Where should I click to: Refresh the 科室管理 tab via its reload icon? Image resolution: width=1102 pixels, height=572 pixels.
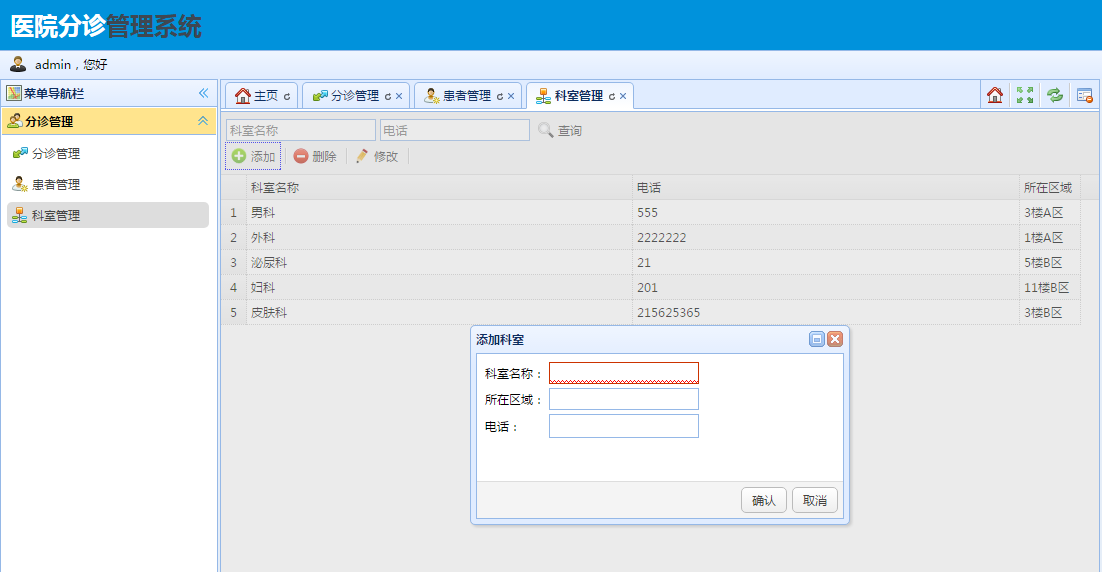[x=611, y=96]
